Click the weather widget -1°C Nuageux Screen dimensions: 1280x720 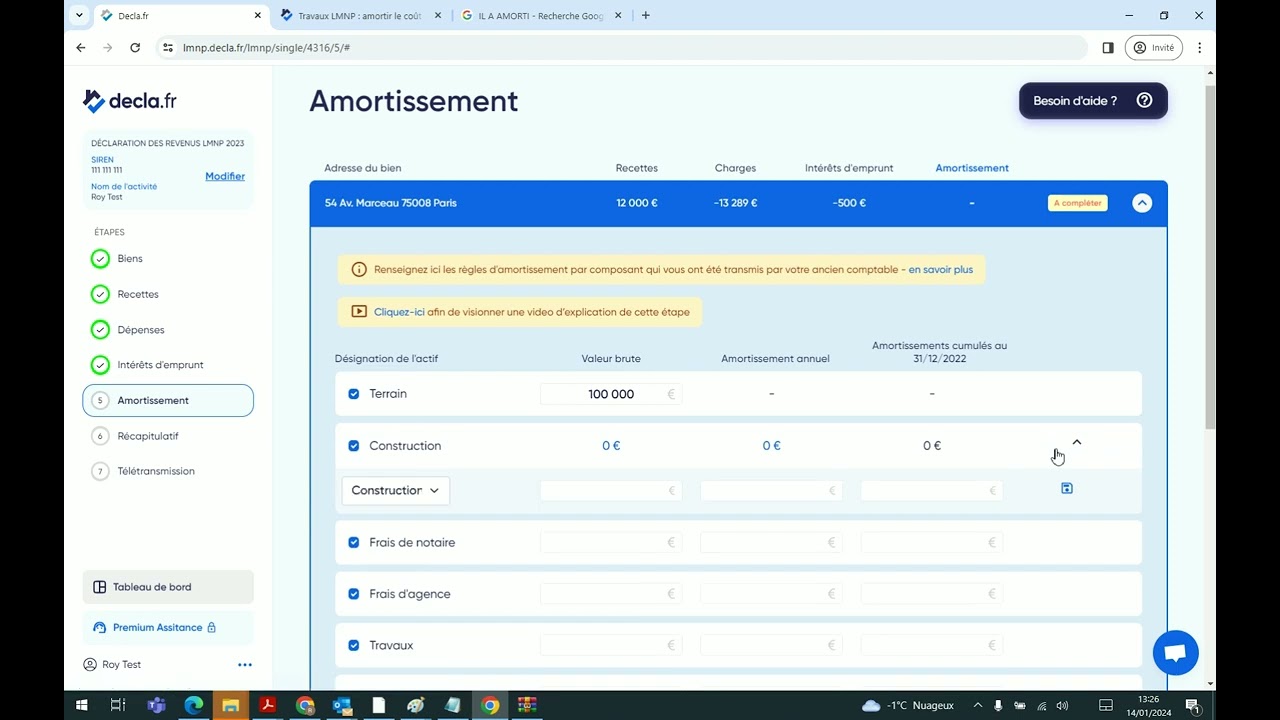click(x=908, y=705)
